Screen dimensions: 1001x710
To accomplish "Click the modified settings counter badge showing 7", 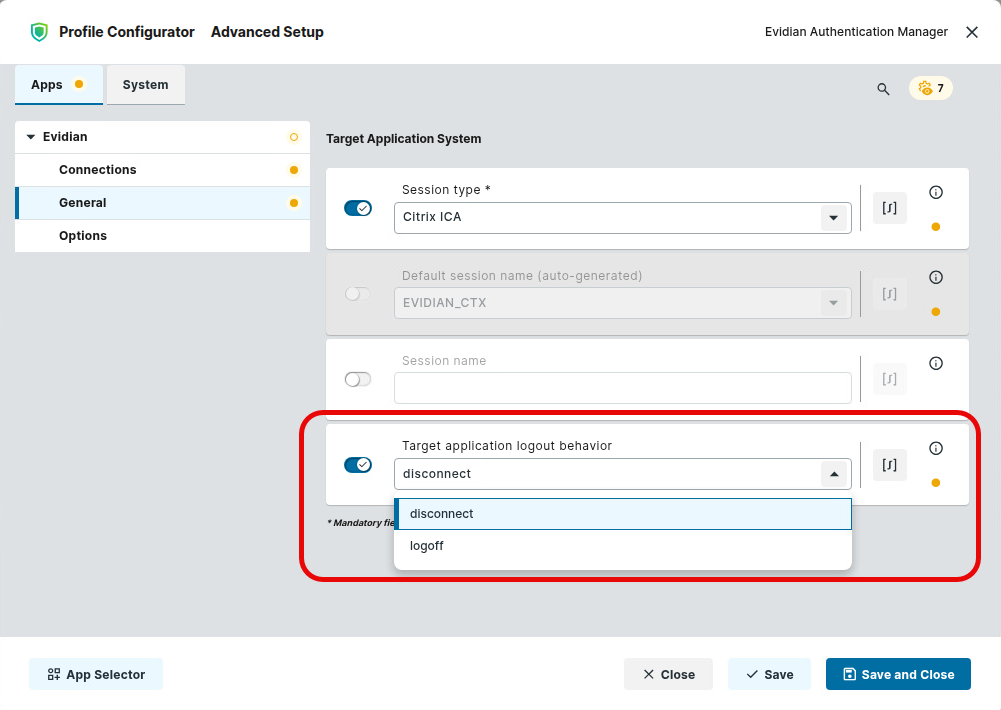I will (x=931, y=88).
